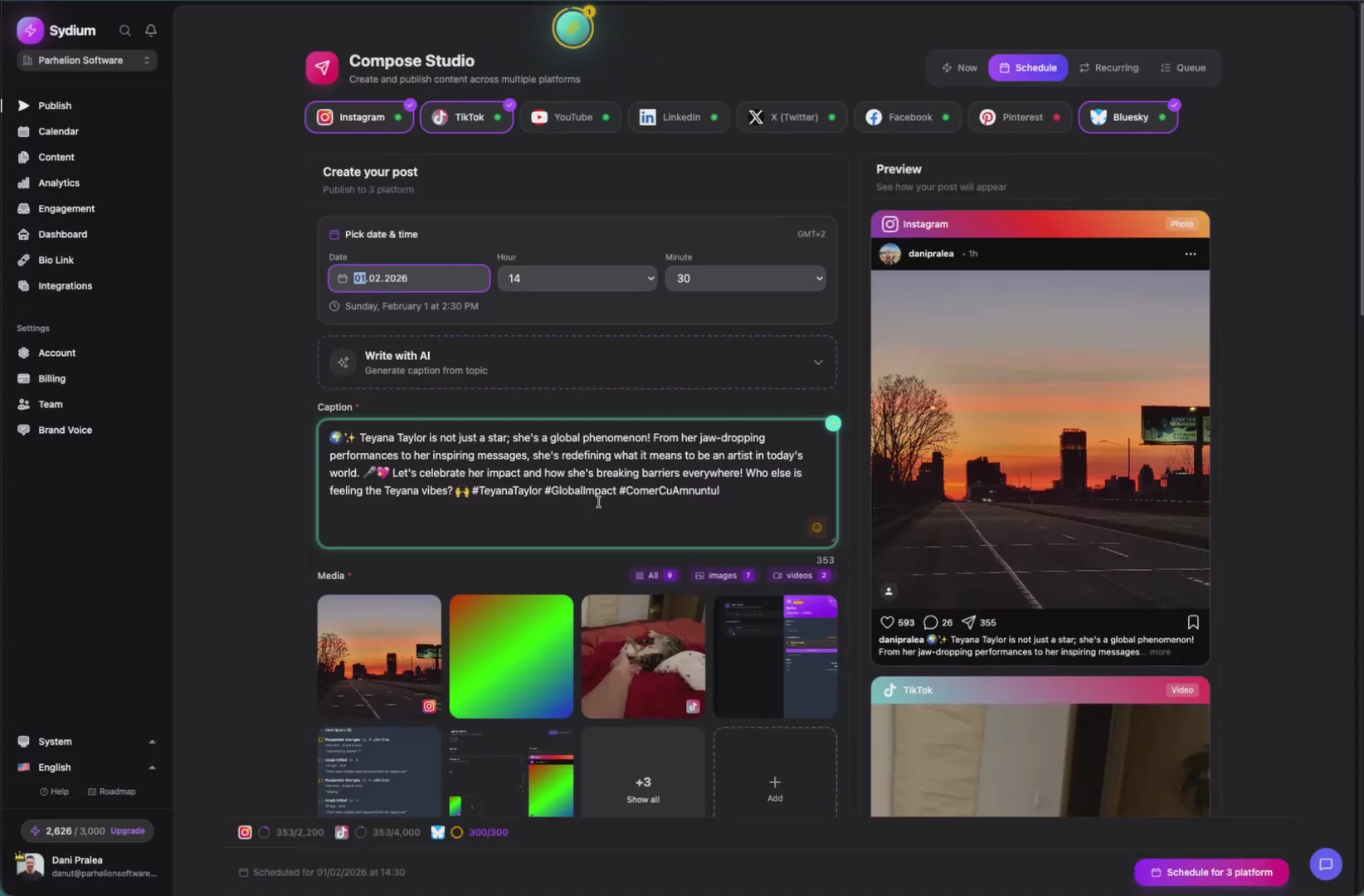Screen dimensions: 1364x896
Task: Expand English language selector
Action: point(86,767)
